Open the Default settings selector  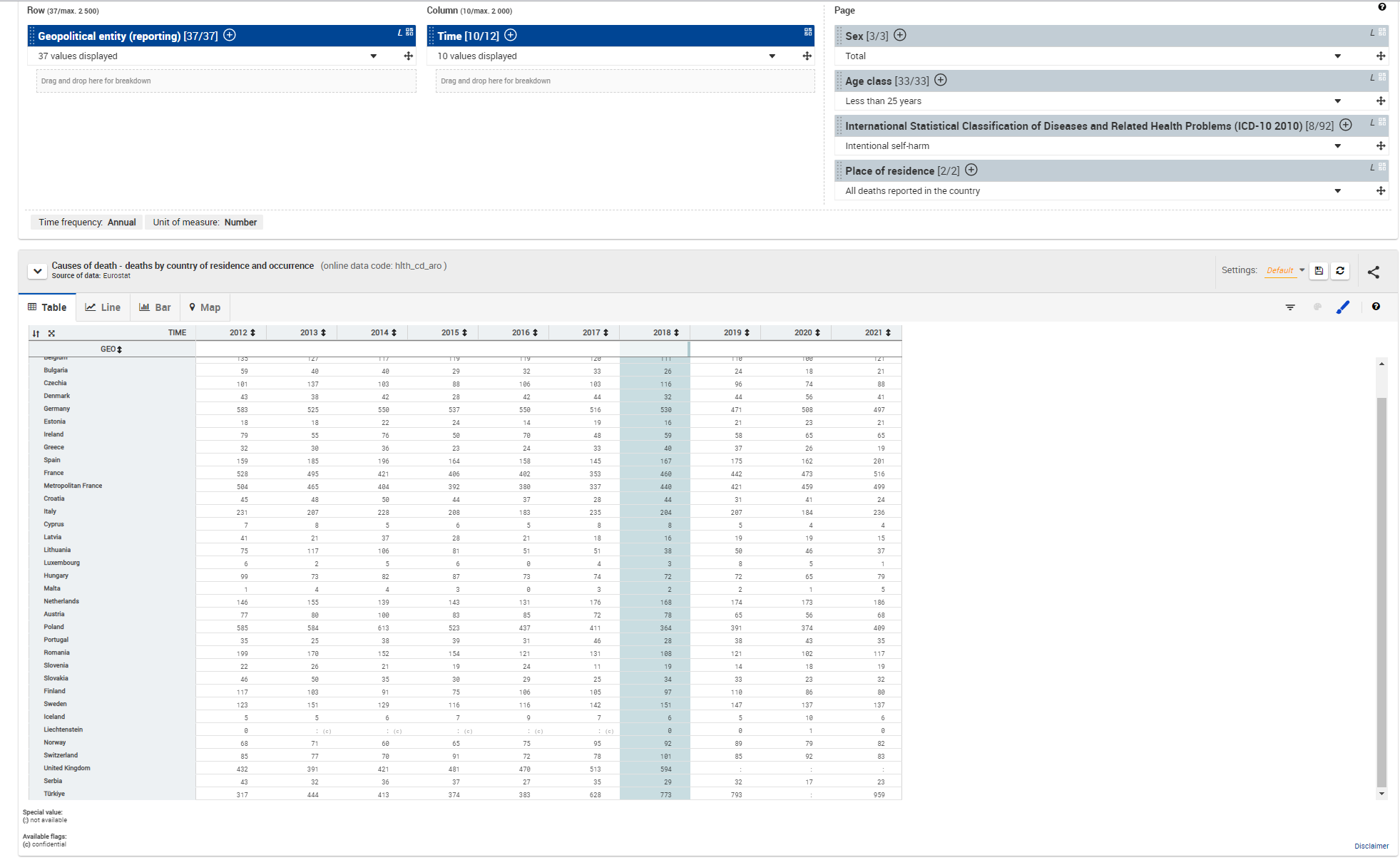[1285, 270]
